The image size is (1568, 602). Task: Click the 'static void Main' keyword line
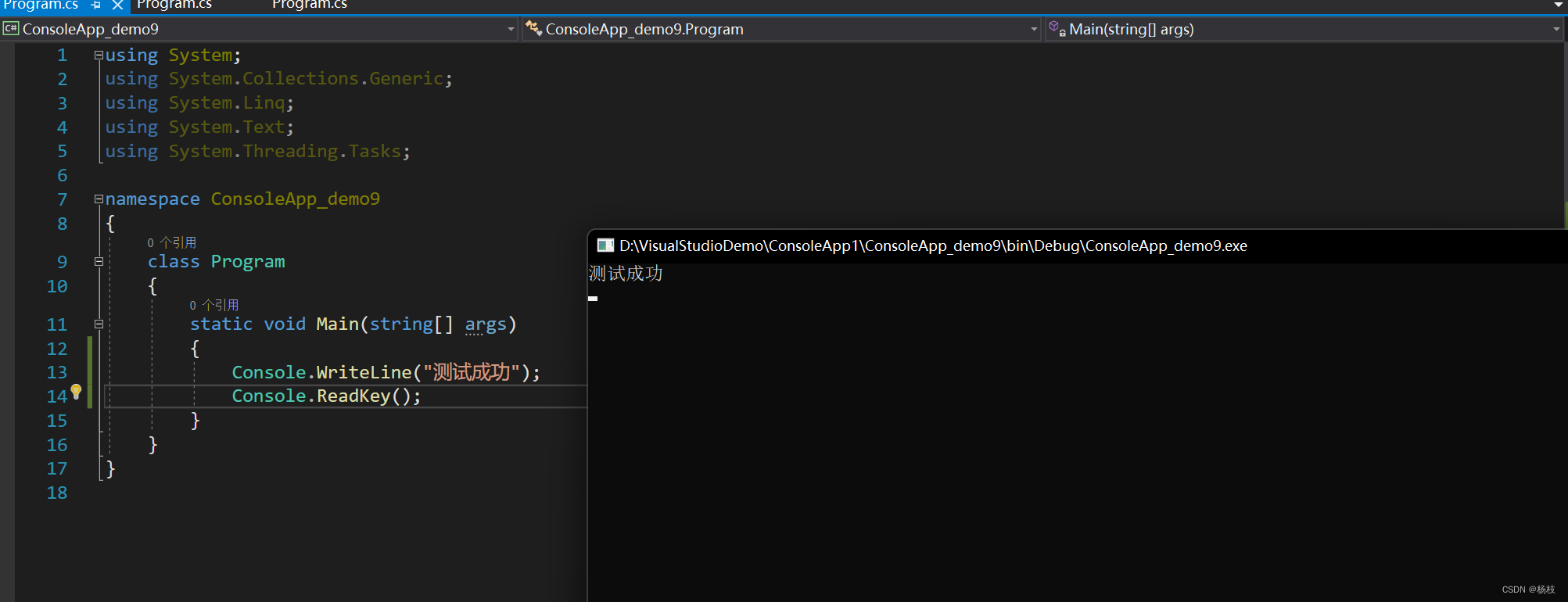click(353, 324)
